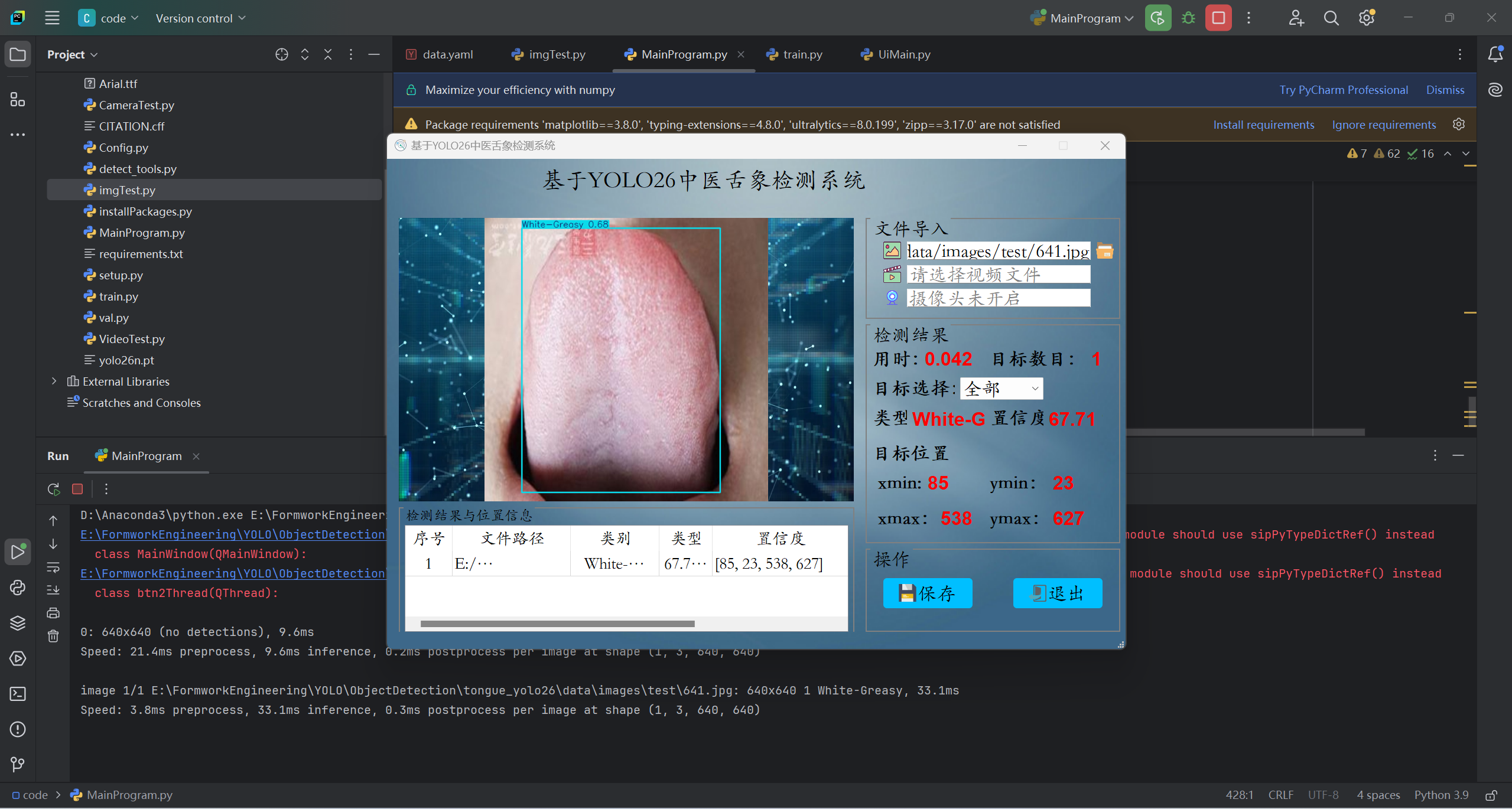Go to previous highlighted error arrow
The image size is (1512, 809).
click(1448, 154)
